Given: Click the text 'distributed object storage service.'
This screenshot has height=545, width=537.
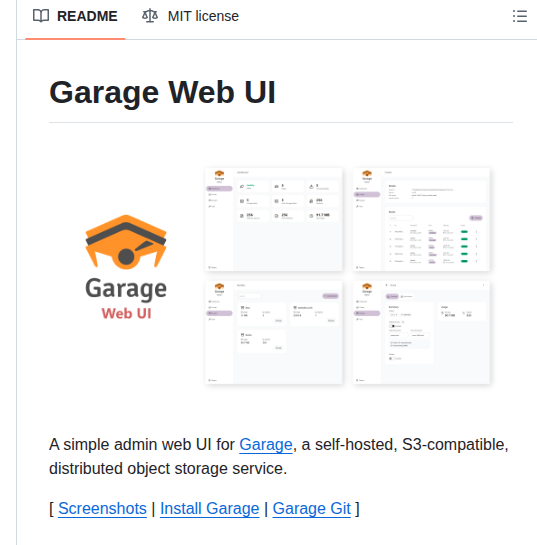Looking at the screenshot, I should 168,469.
